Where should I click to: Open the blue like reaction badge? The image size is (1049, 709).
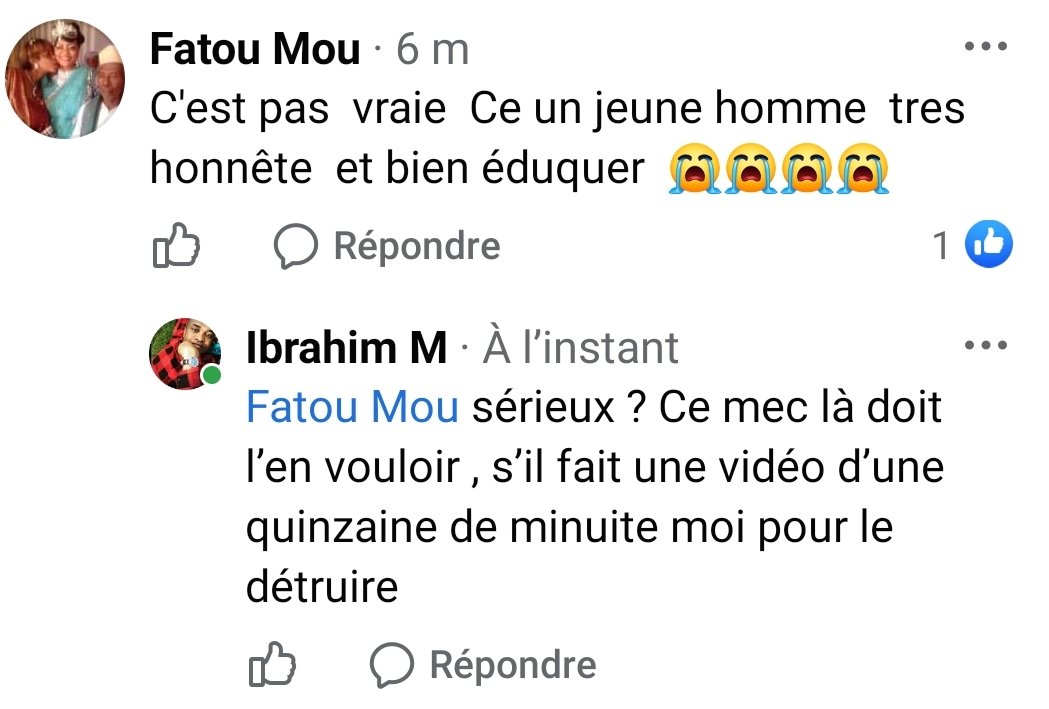[988, 245]
